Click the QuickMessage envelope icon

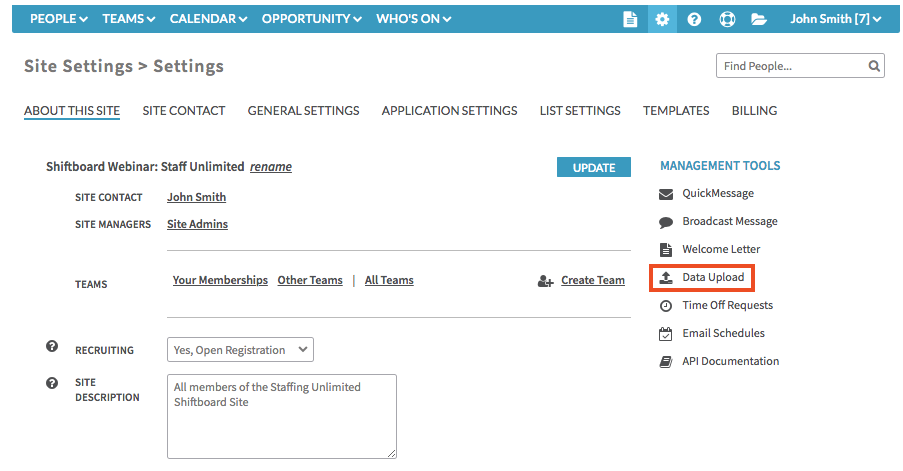click(666, 194)
